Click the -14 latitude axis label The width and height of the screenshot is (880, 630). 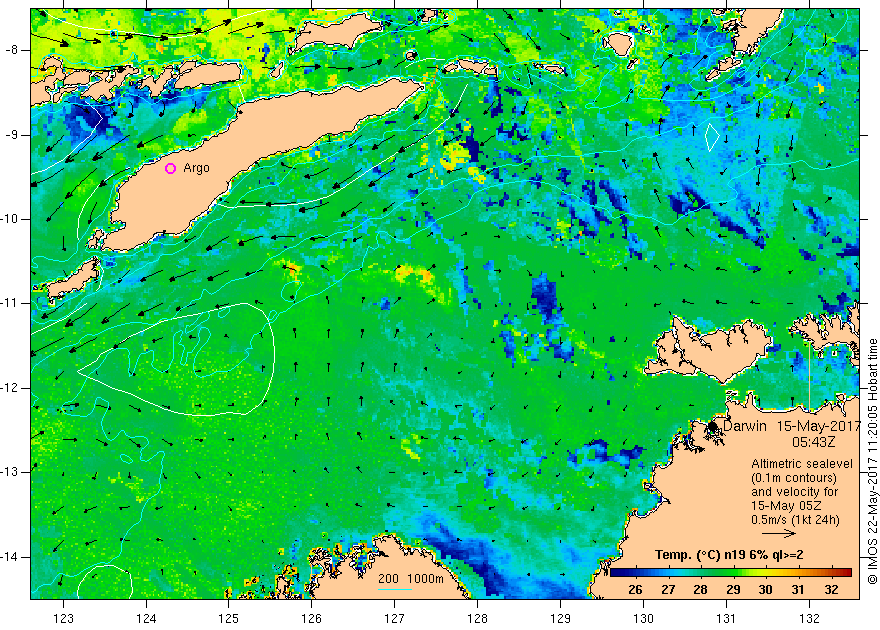tap(12, 557)
